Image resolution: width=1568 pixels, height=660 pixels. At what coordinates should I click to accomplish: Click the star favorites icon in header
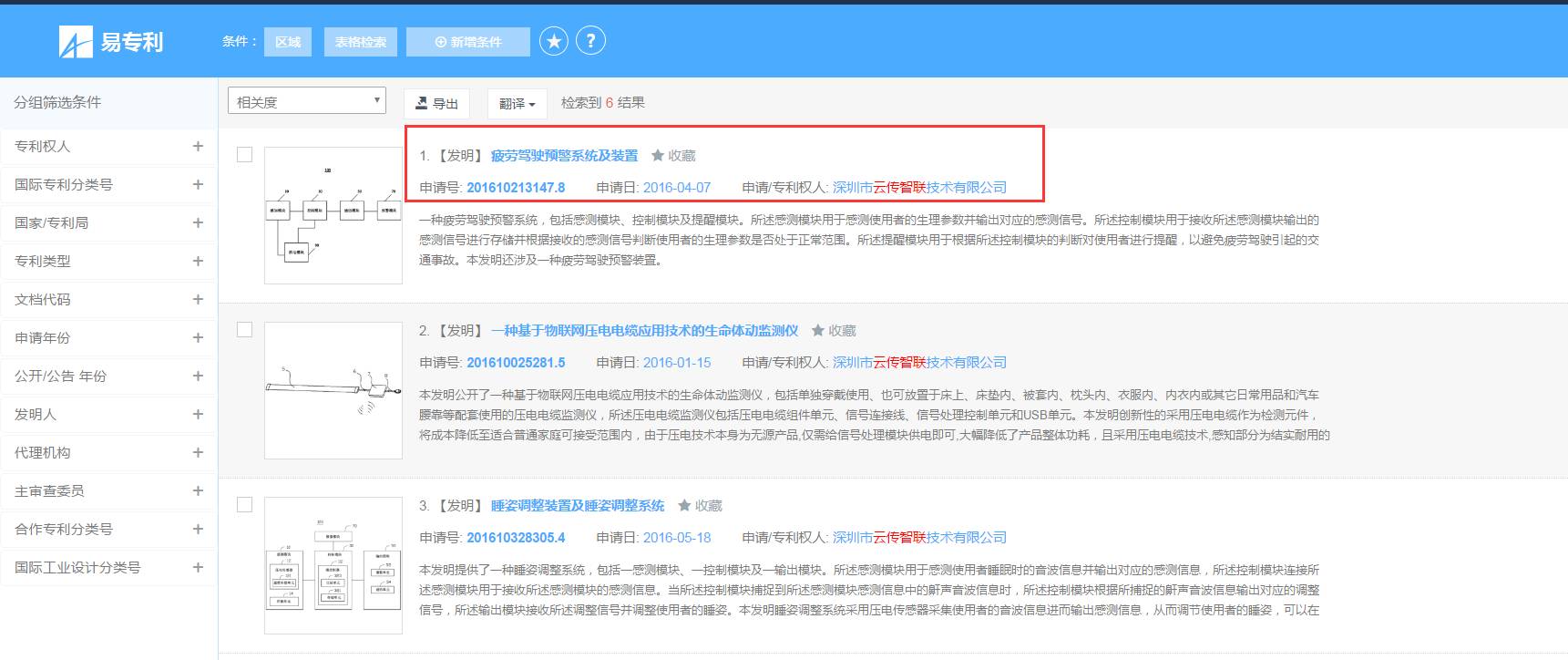tap(553, 41)
